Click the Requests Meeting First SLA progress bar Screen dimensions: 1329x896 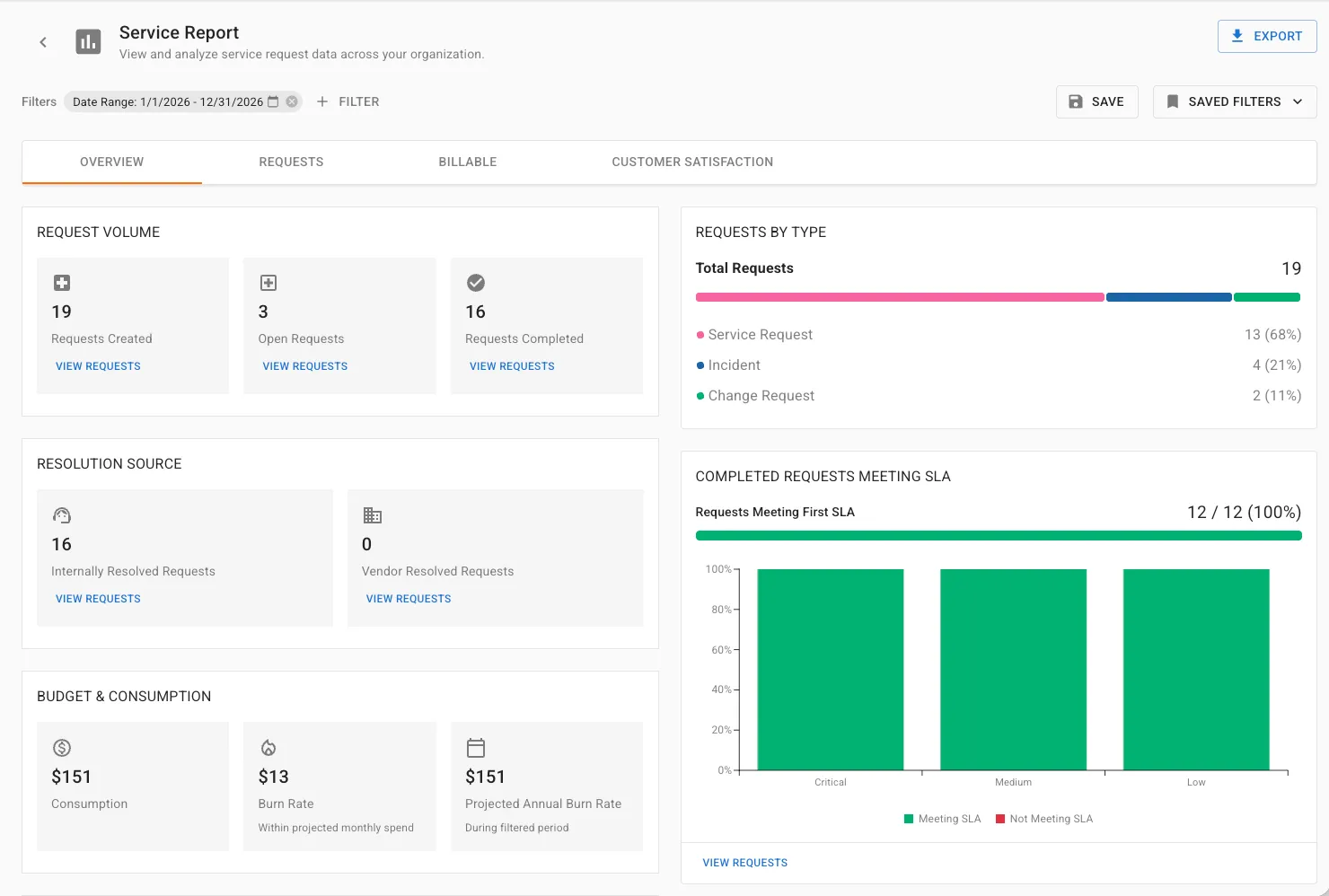[x=999, y=536]
